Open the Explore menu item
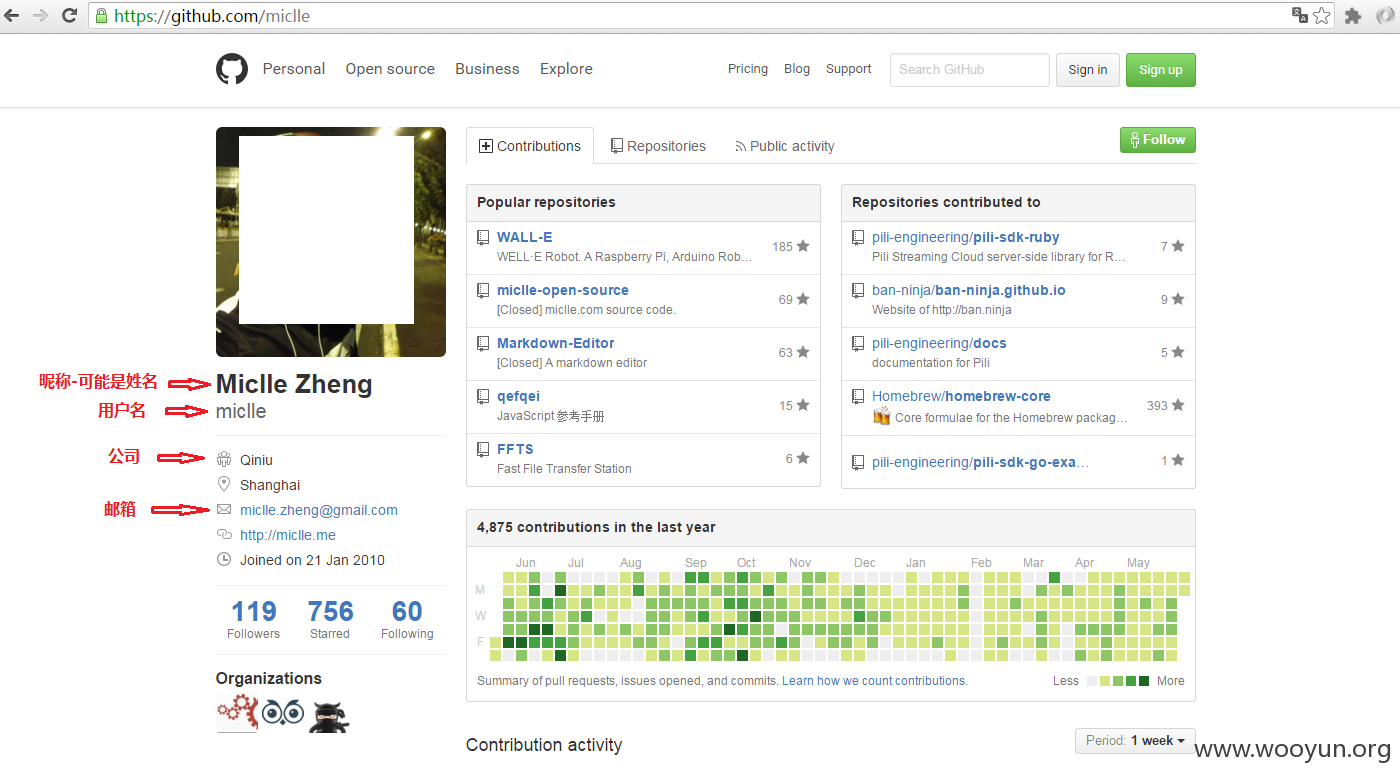 click(566, 69)
